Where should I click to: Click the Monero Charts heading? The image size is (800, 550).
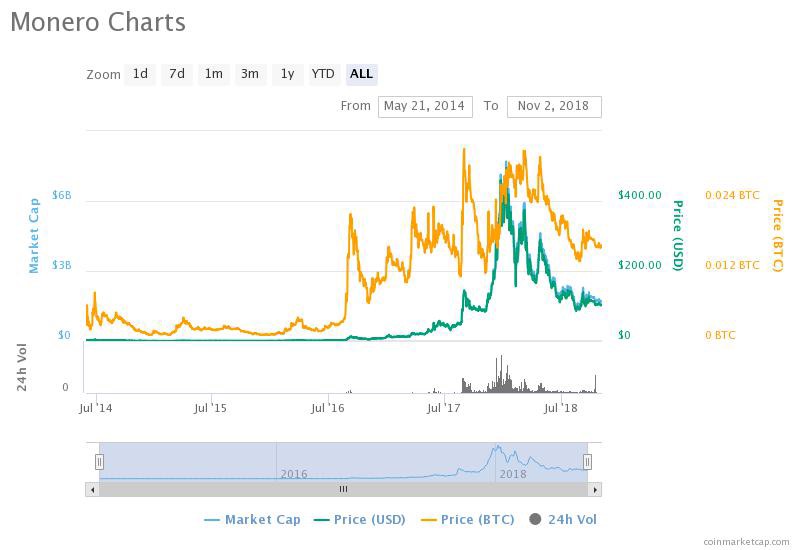98,22
